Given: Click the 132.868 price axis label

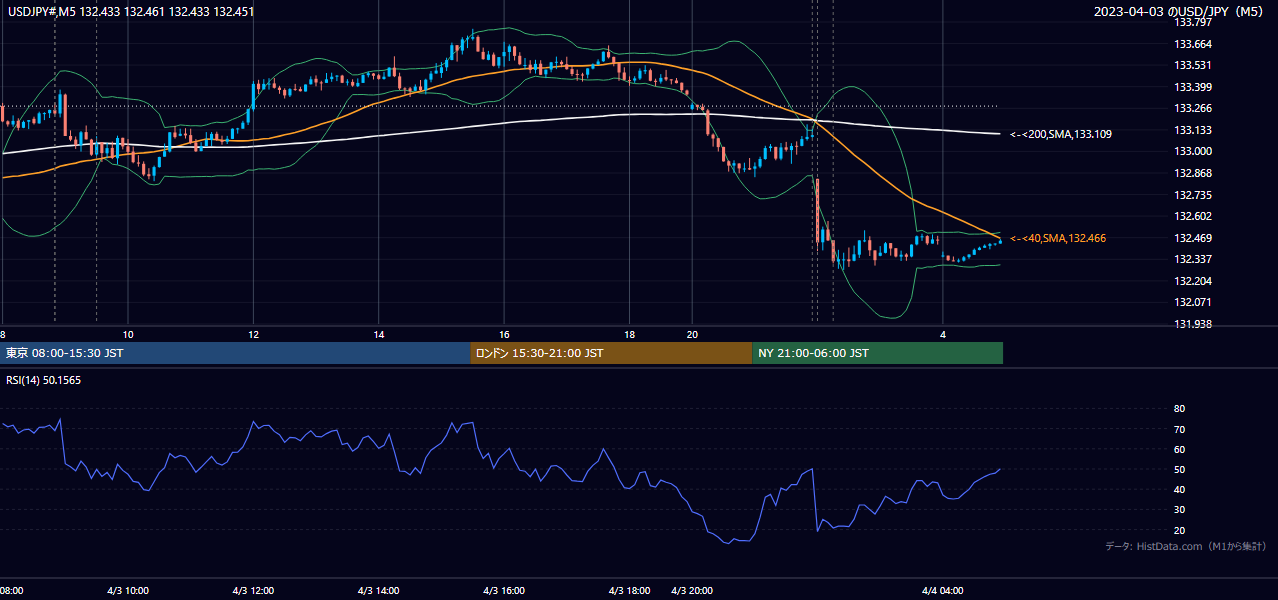Looking at the screenshot, I should 1192,173.
